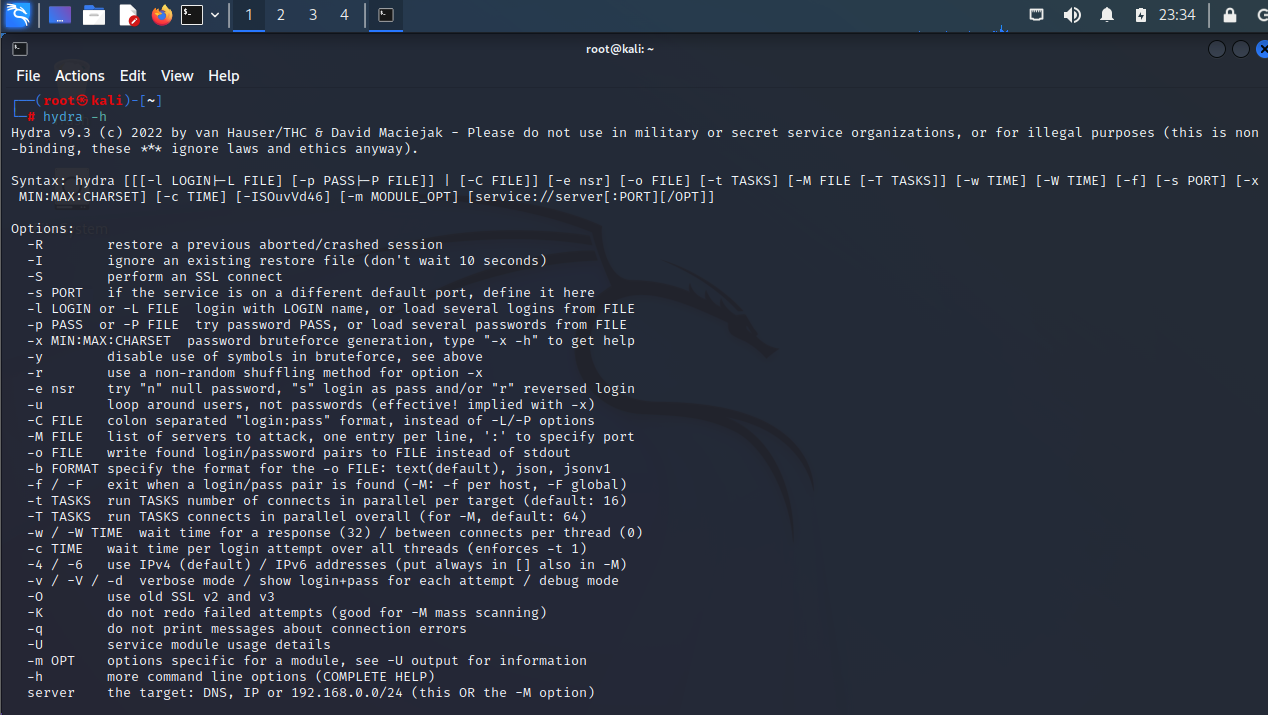
Task: Maximize the terminal window
Action: pos(1241,49)
